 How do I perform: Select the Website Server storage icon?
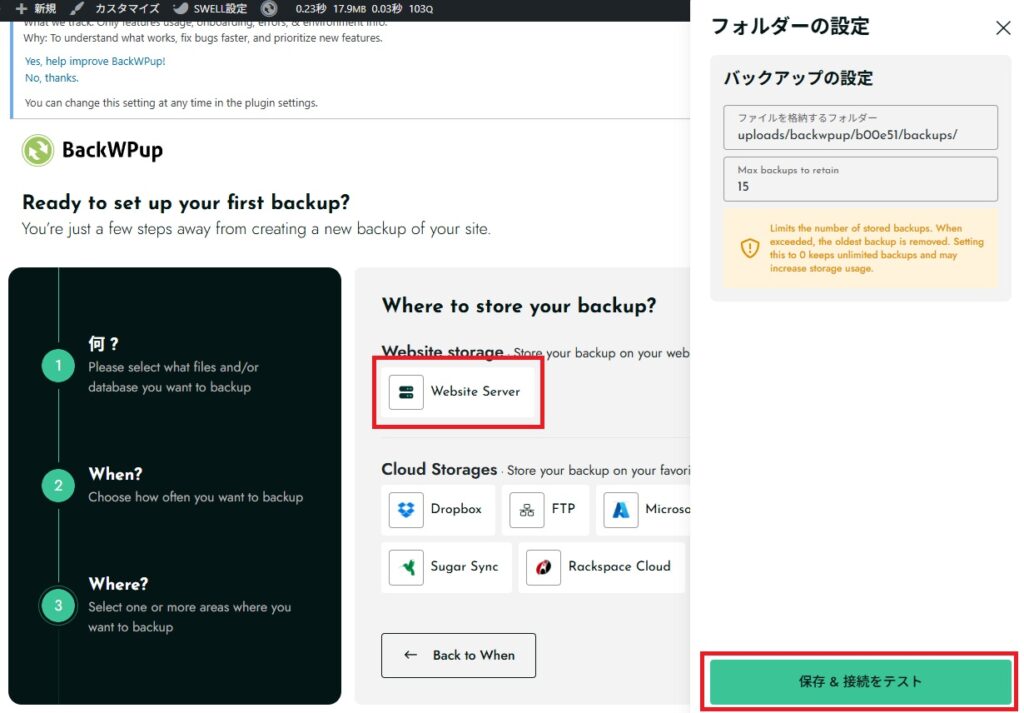tap(406, 392)
